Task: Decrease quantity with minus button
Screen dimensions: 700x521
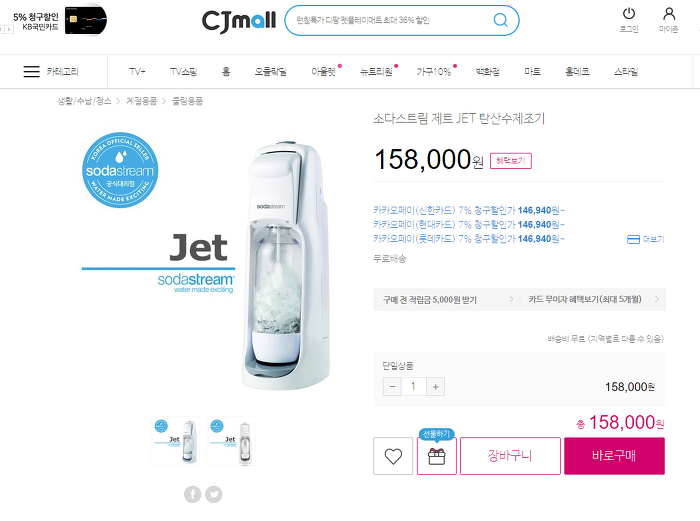Action: [392, 387]
